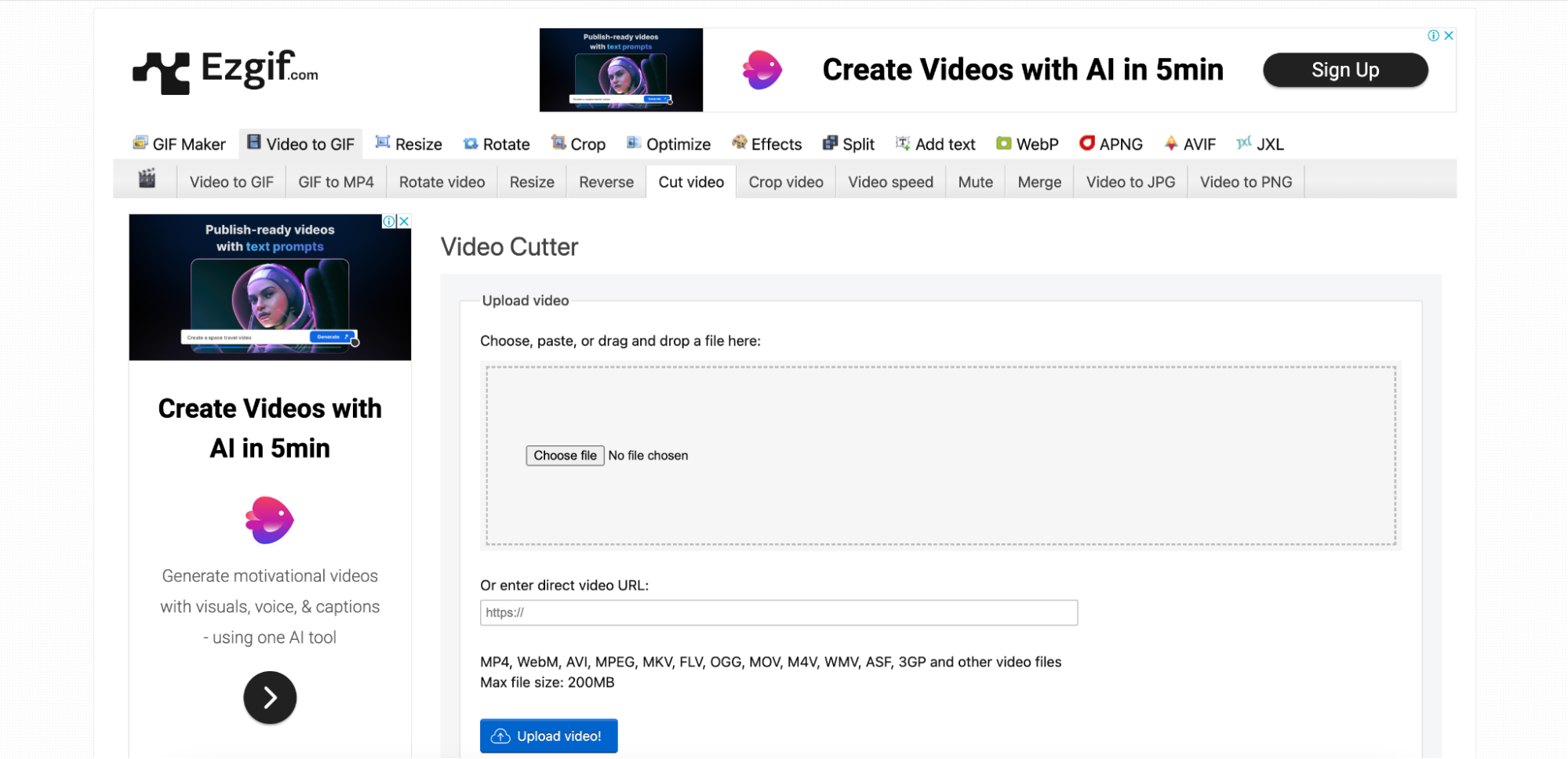Click the Crop tool icon
Viewport: 1568px width, 759px height.
(558, 143)
